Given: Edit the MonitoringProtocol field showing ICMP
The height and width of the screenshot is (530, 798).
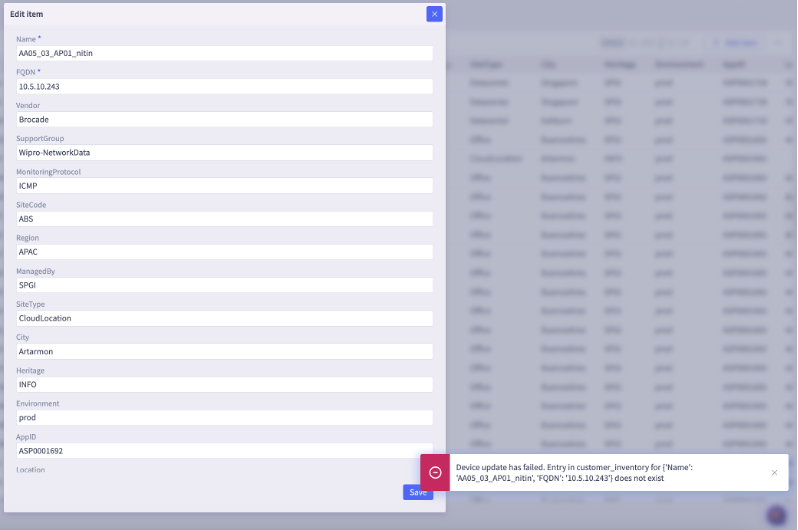Looking at the screenshot, I should click(224, 186).
